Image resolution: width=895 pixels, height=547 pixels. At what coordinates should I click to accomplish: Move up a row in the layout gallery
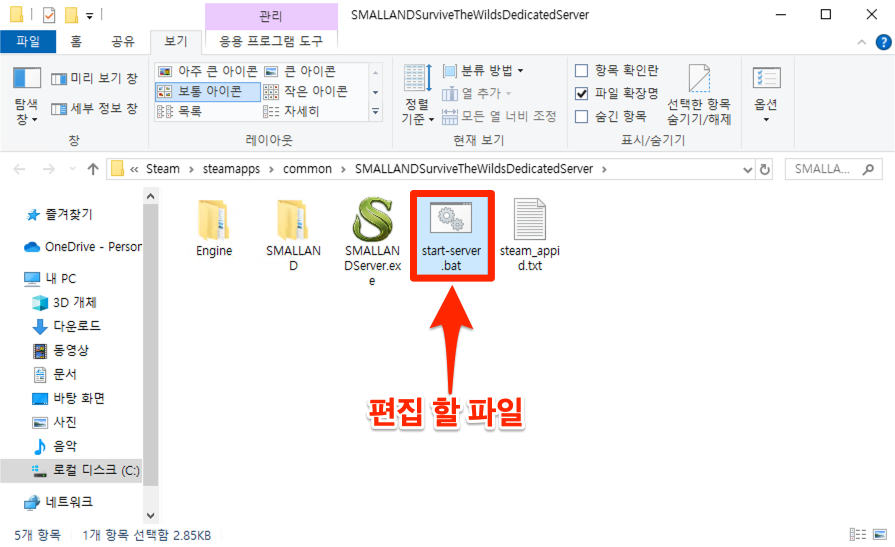coord(376,72)
